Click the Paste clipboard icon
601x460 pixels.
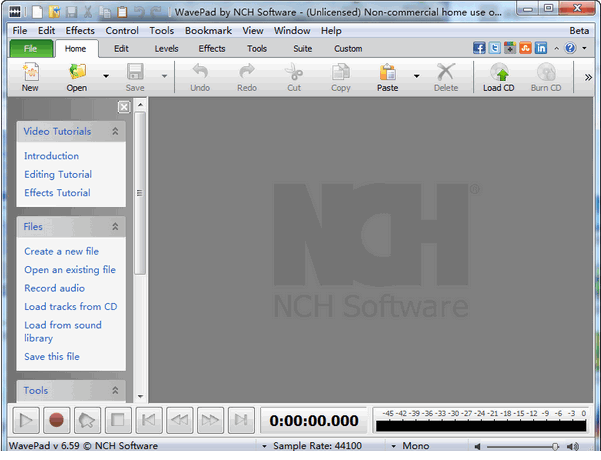coord(388,72)
